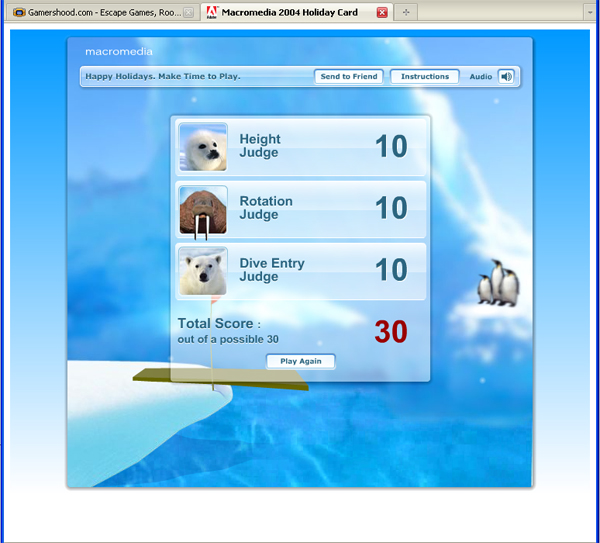Open a new browser tab
600x543 pixels.
[x=407, y=13]
